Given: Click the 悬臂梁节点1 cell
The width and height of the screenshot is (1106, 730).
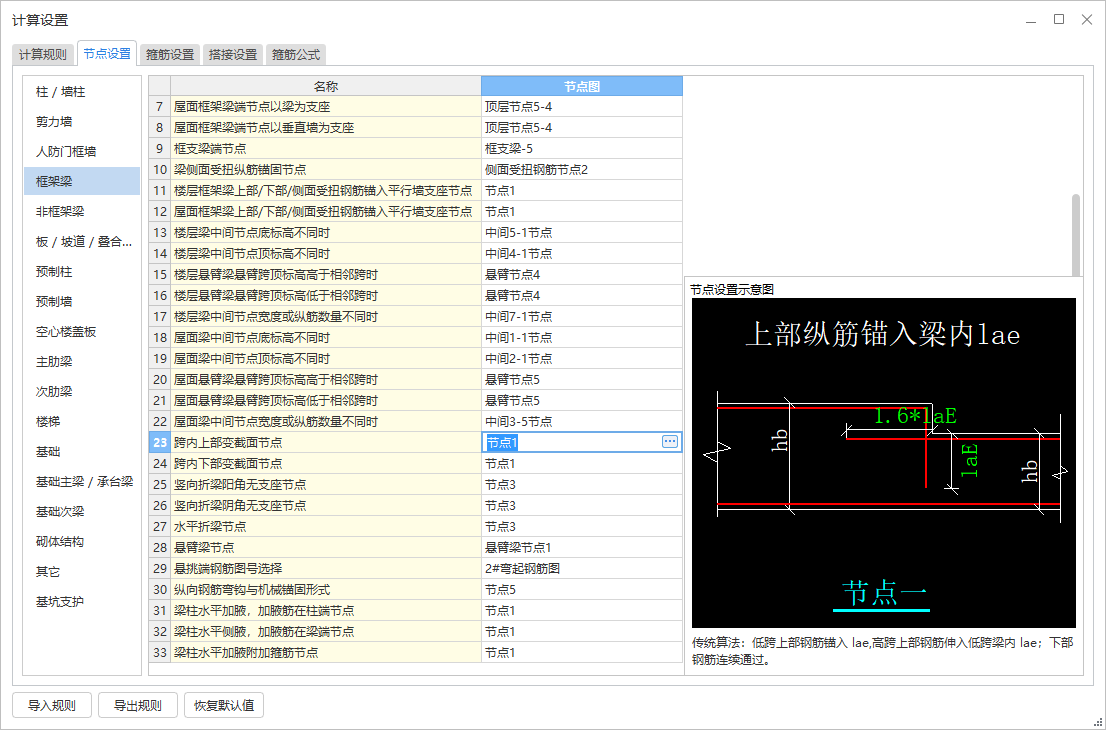Looking at the screenshot, I should (582, 547).
